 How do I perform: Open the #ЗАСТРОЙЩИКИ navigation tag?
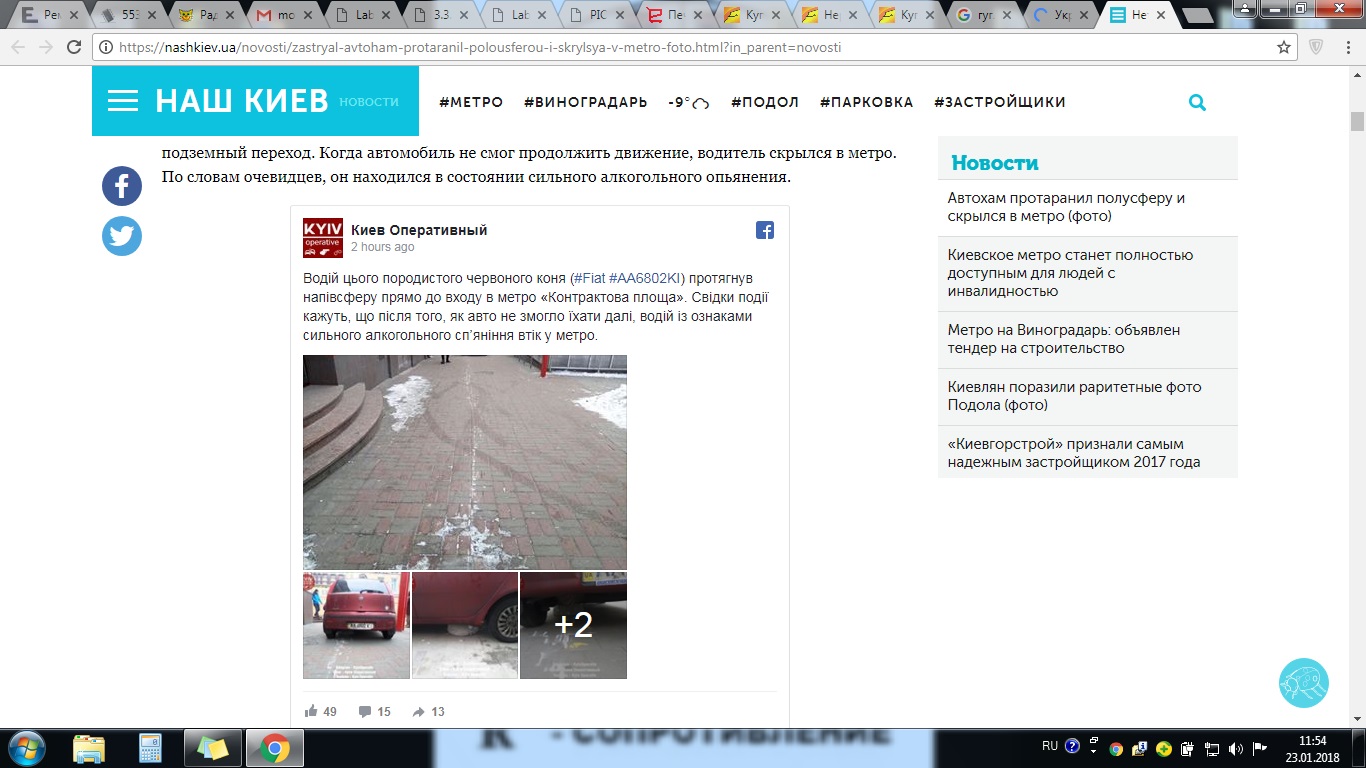pyautogui.click(x=999, y=102)
